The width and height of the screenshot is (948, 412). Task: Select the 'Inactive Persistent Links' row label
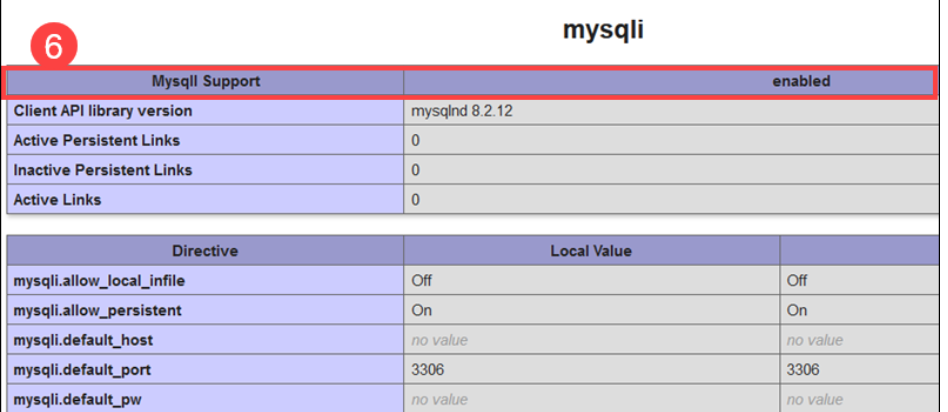103,170
